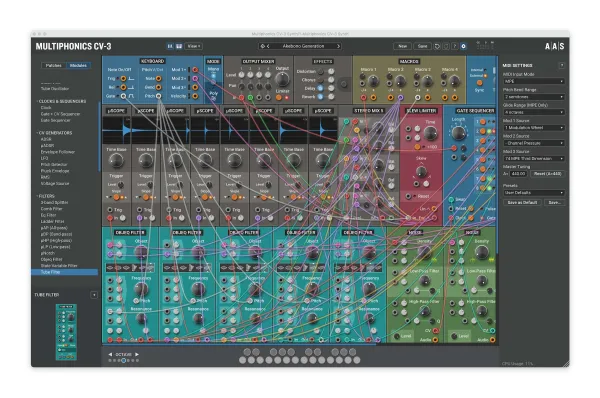Select Comb Filter in module list

tap(52, 209)
